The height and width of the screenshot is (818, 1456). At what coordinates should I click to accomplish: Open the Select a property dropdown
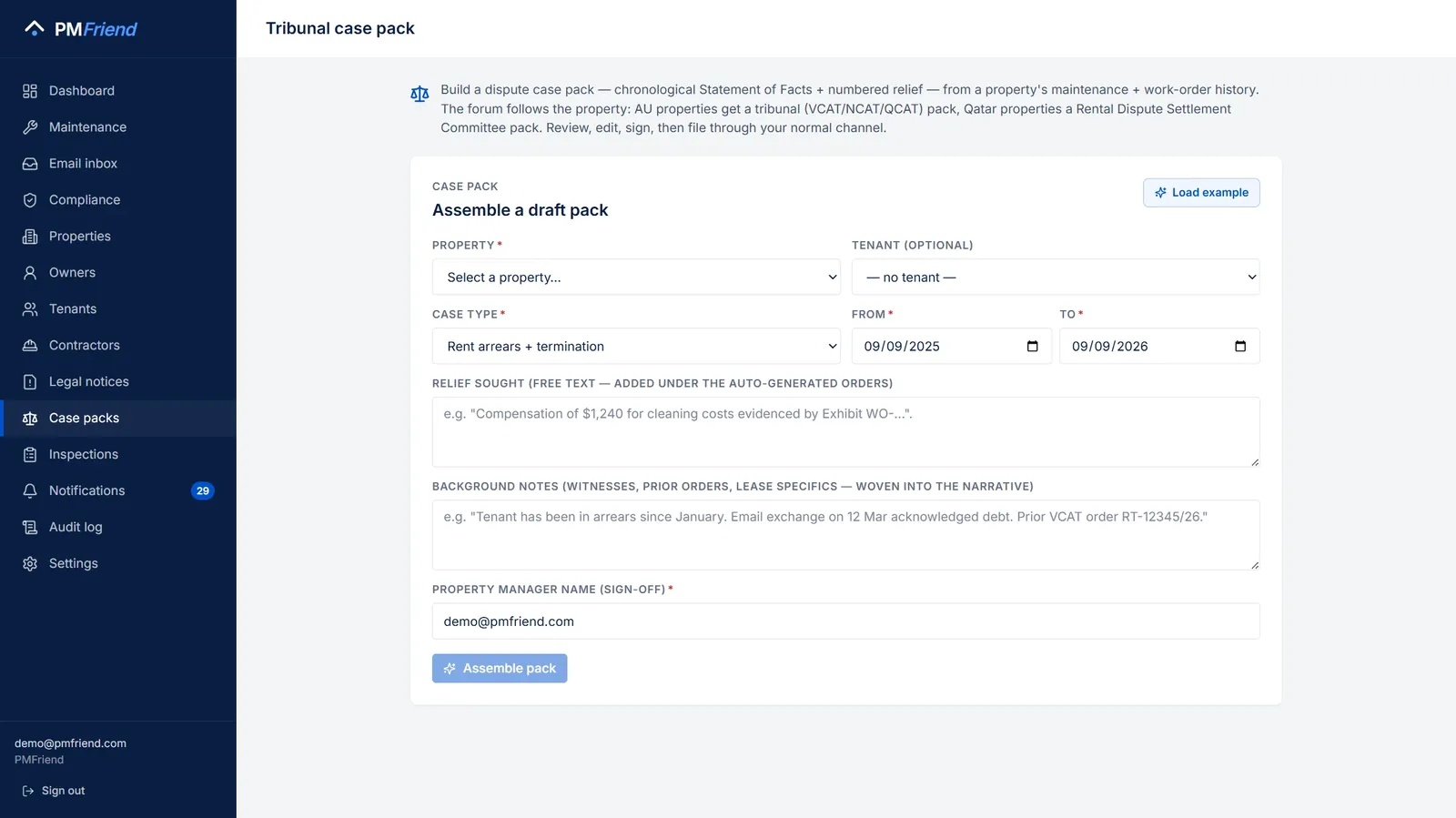(636, 277)
